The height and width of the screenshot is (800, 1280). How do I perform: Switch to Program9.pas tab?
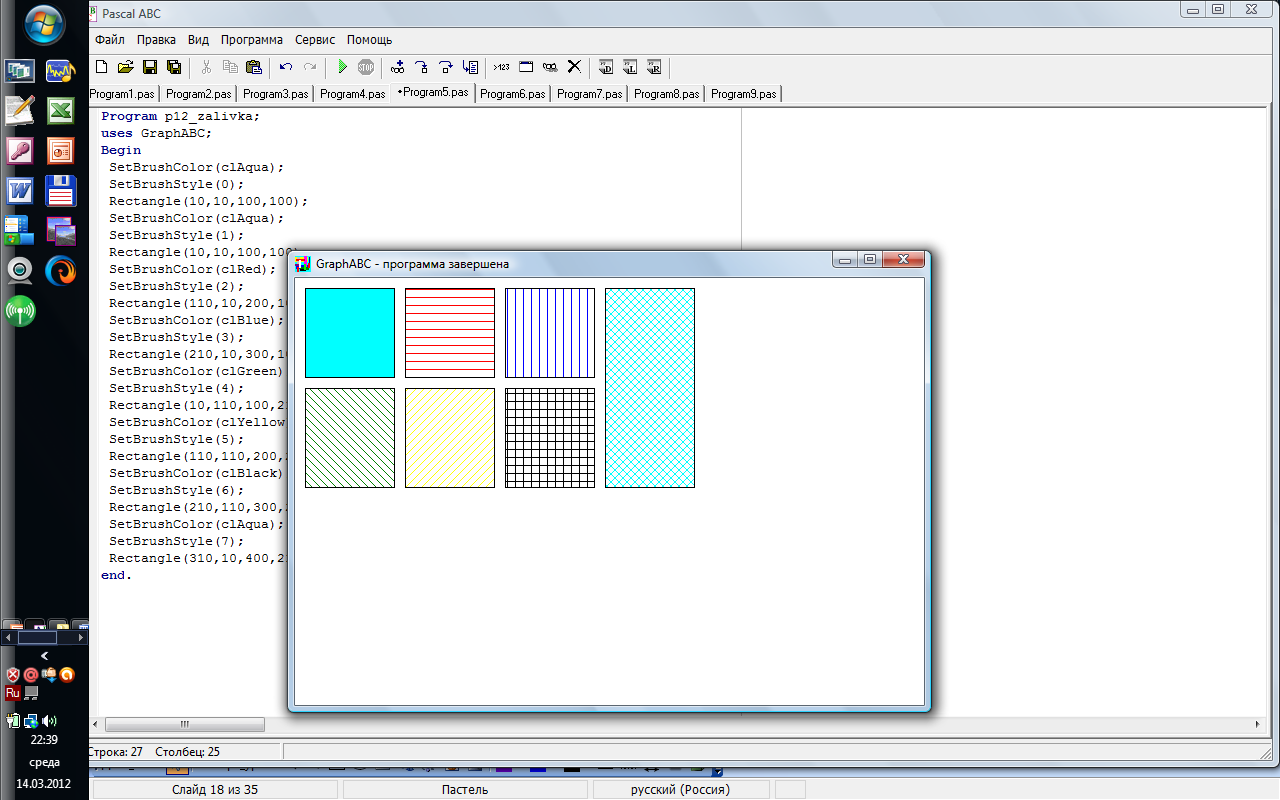(x=743, y=94)
